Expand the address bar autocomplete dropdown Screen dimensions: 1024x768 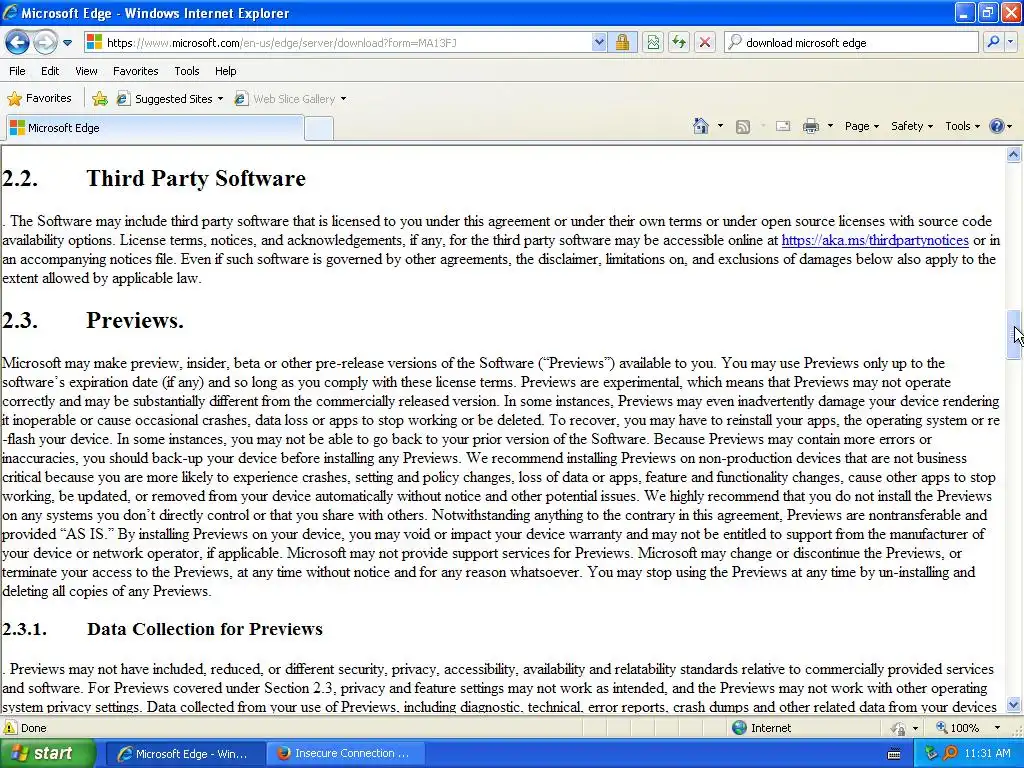tap(599, 43)
